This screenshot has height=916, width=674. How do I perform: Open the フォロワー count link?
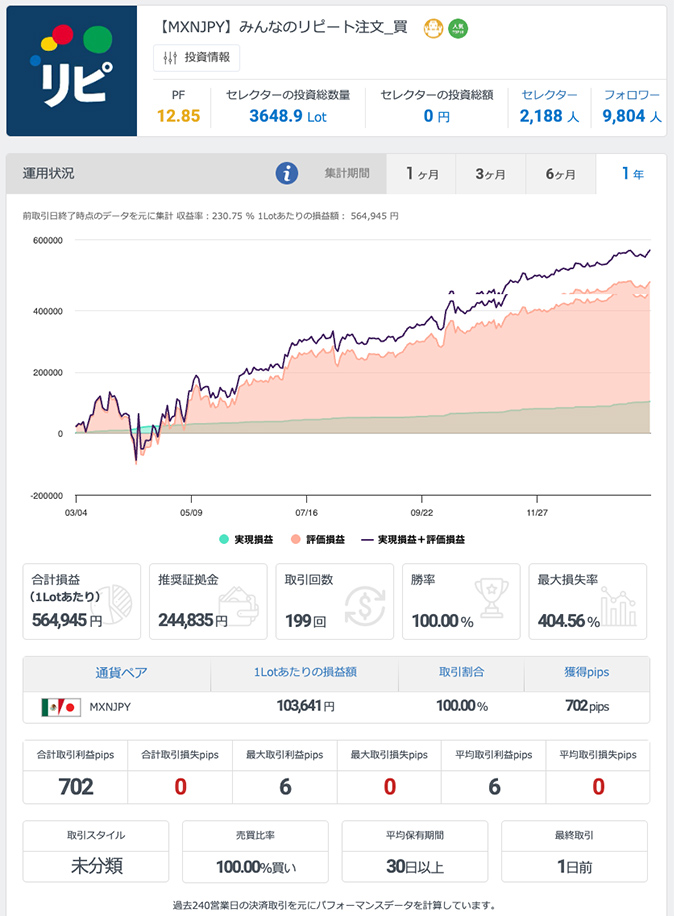point(632,106)
